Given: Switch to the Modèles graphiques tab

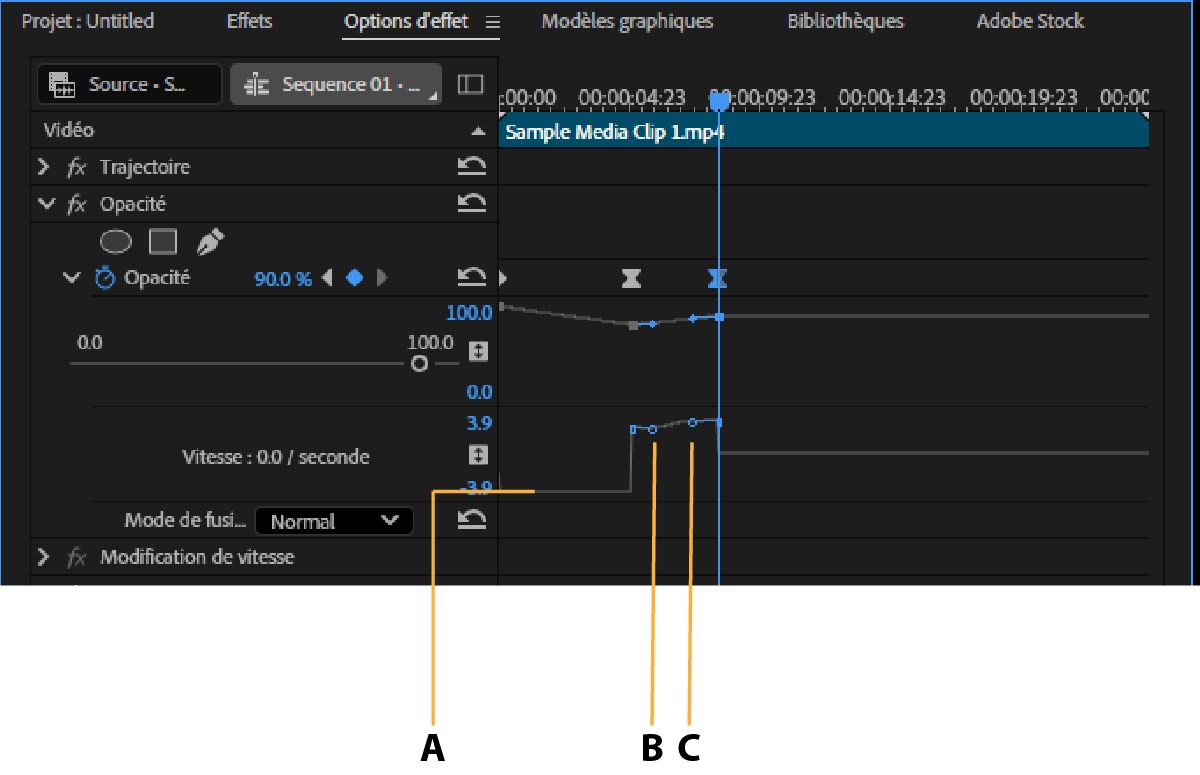Looking at the screenshot, I should 626,21.
